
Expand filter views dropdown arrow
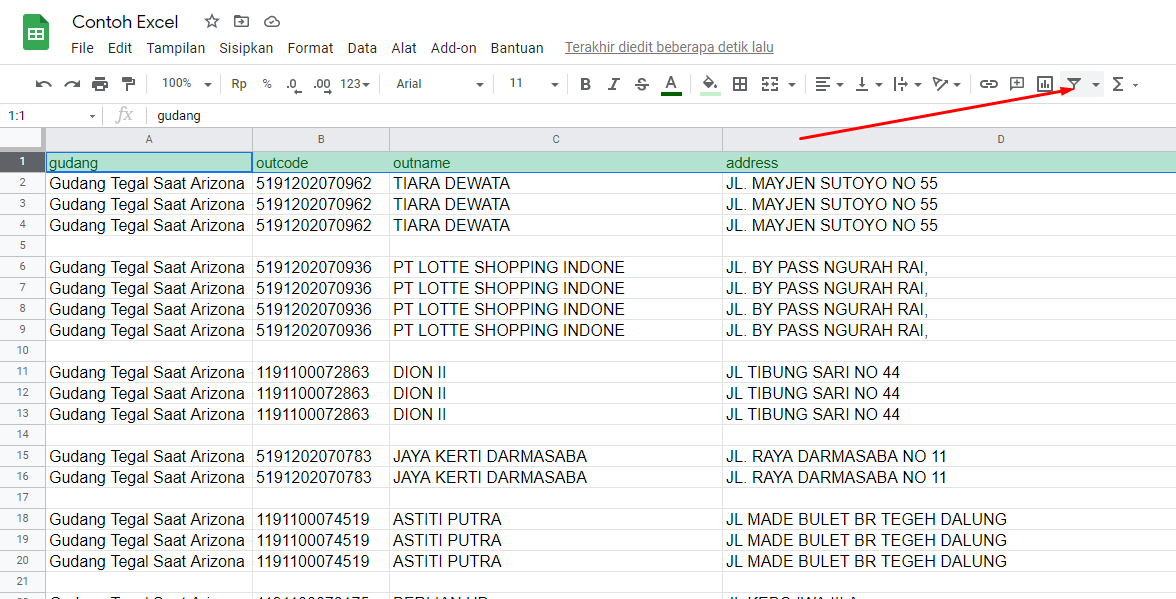[x=1096, y=85]
